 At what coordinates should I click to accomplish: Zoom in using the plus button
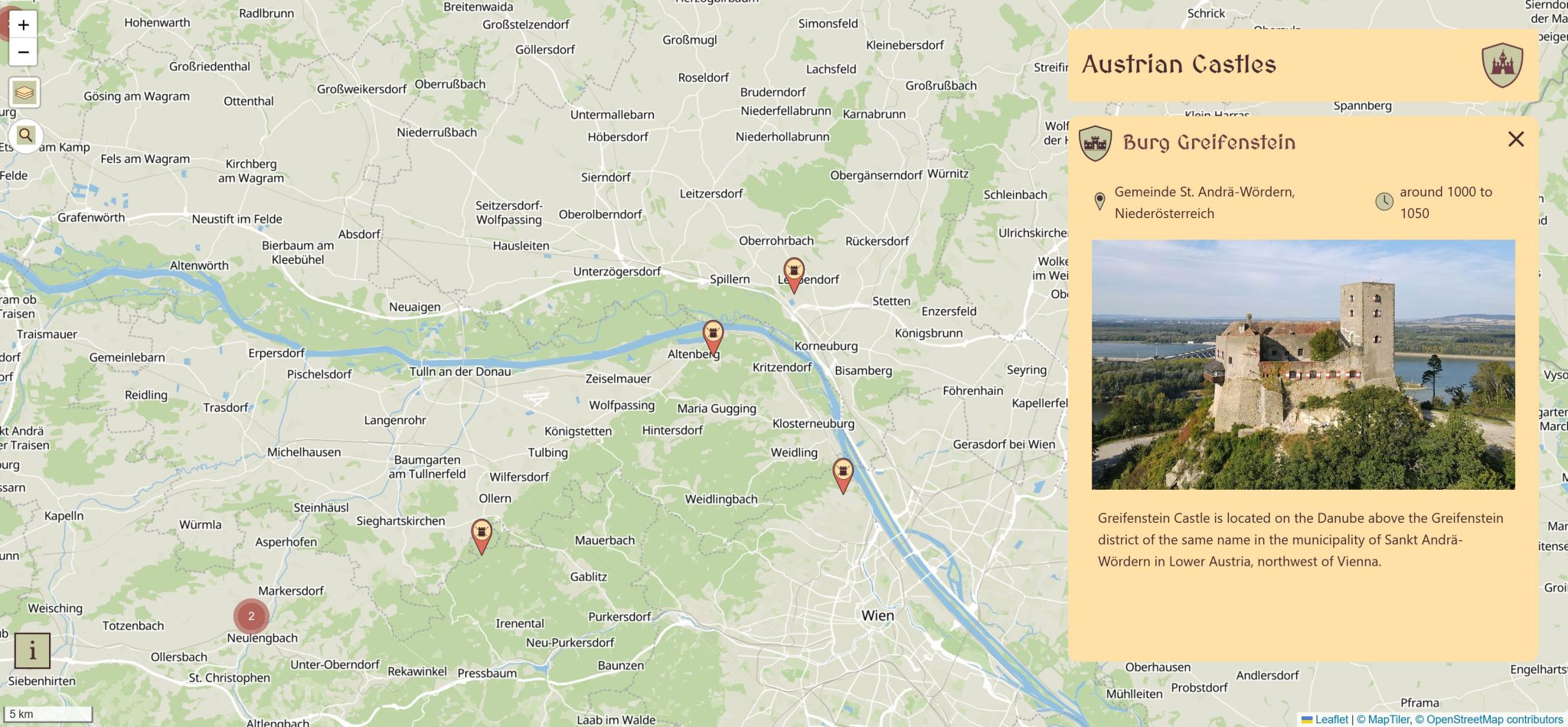[22, 24]
